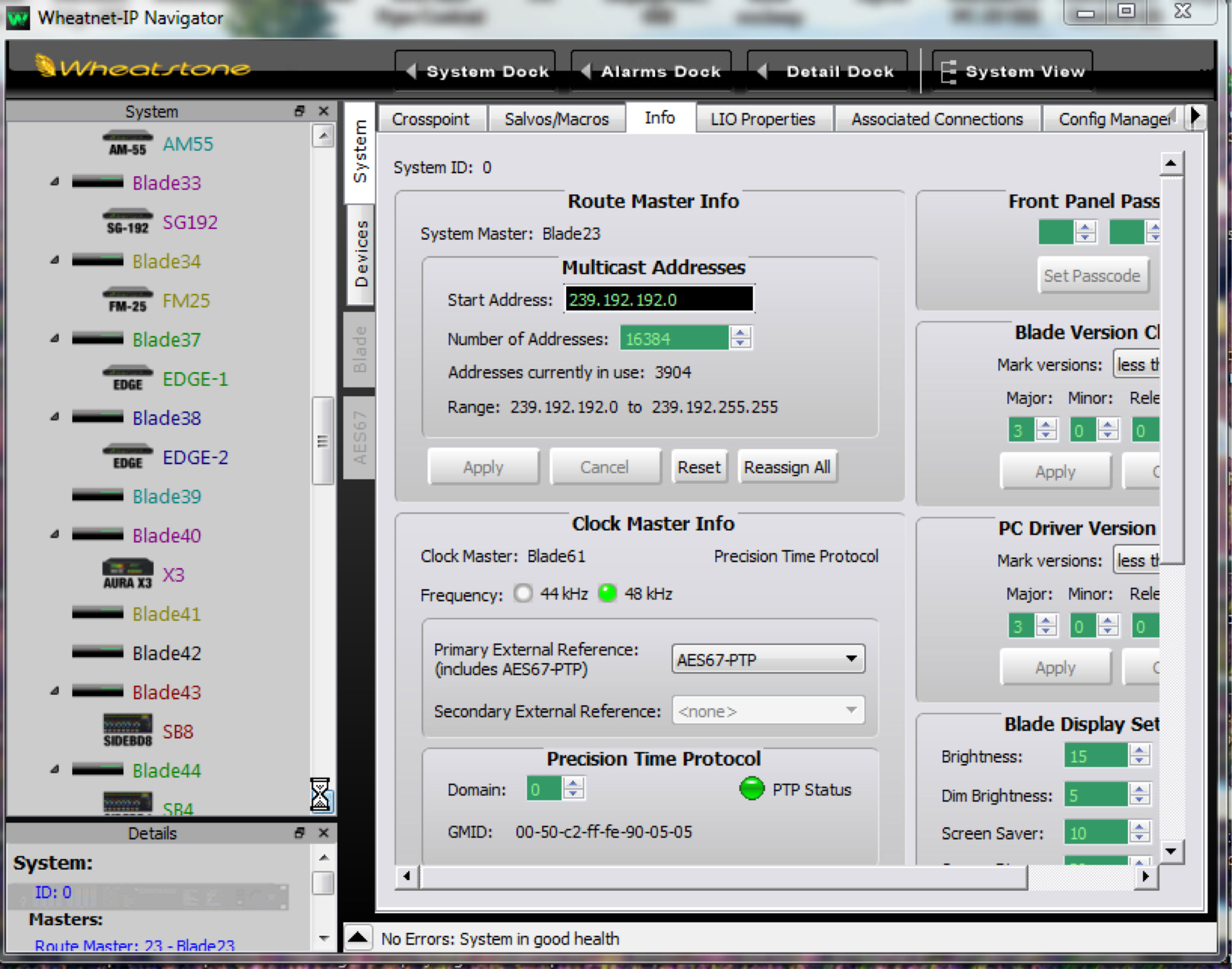Open the Associated Connections tab

click(x=937, y=119)
